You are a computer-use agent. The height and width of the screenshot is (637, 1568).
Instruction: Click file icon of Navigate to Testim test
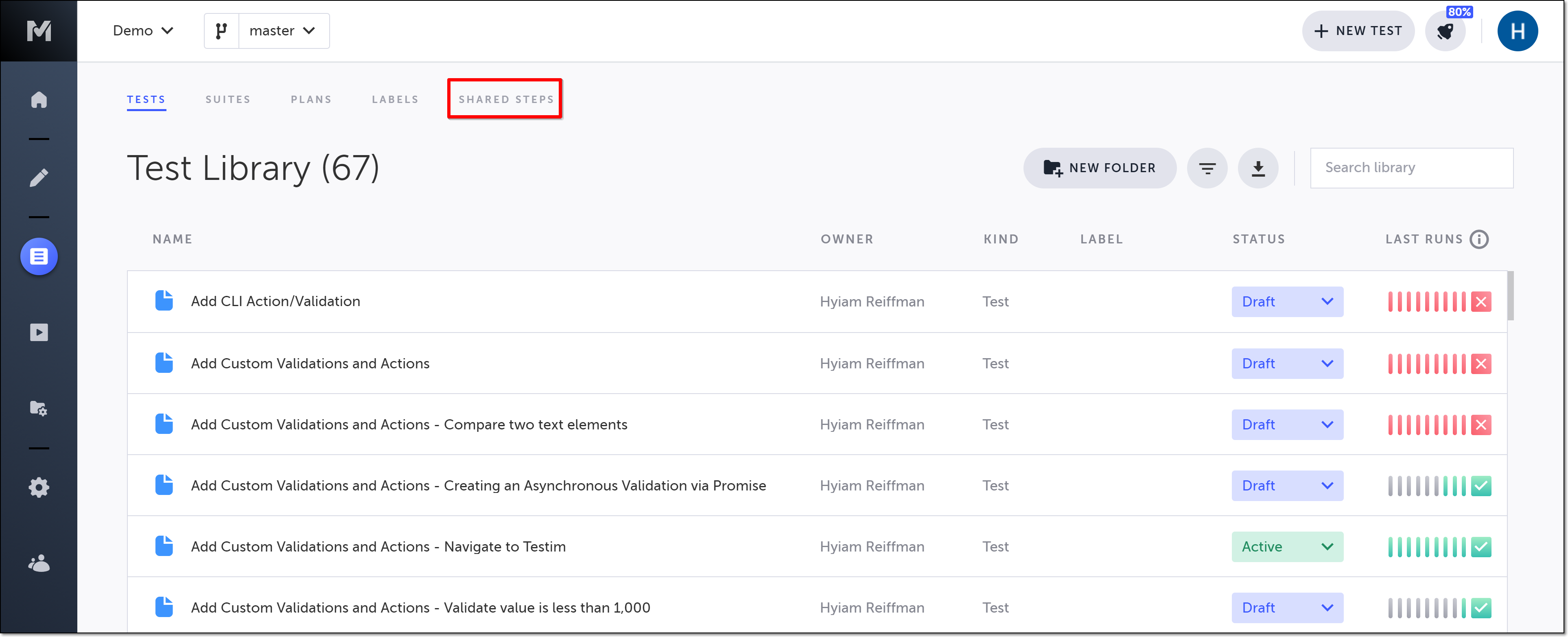(x=164, y=546)
